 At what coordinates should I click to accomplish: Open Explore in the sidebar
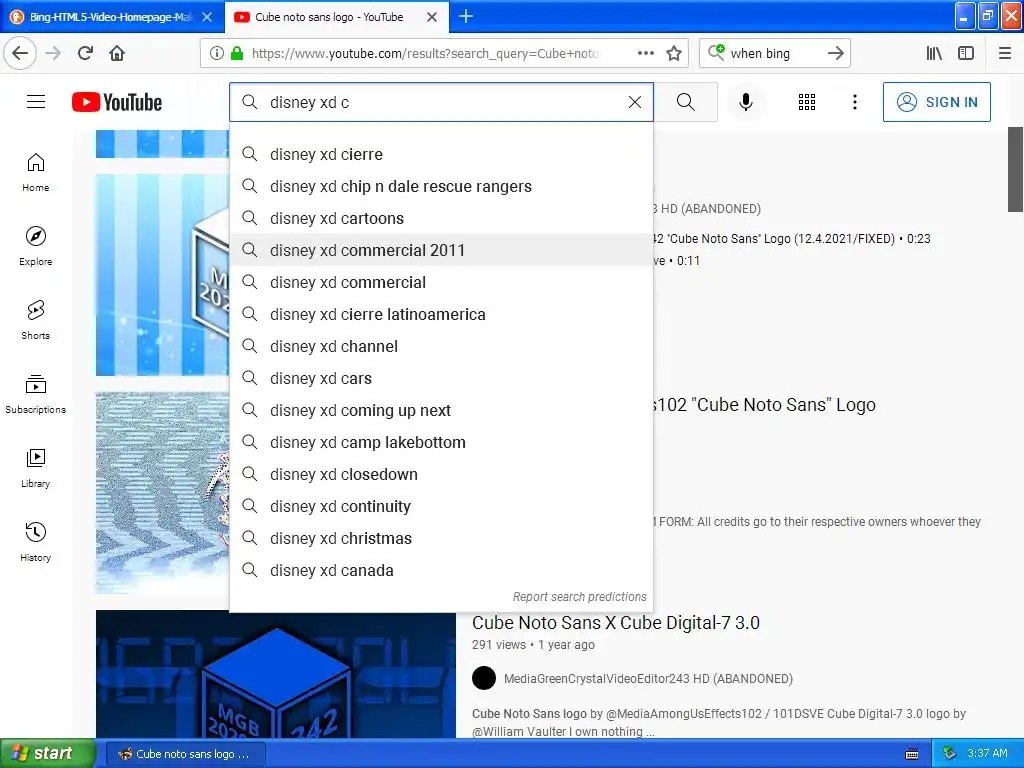point(36,246)
